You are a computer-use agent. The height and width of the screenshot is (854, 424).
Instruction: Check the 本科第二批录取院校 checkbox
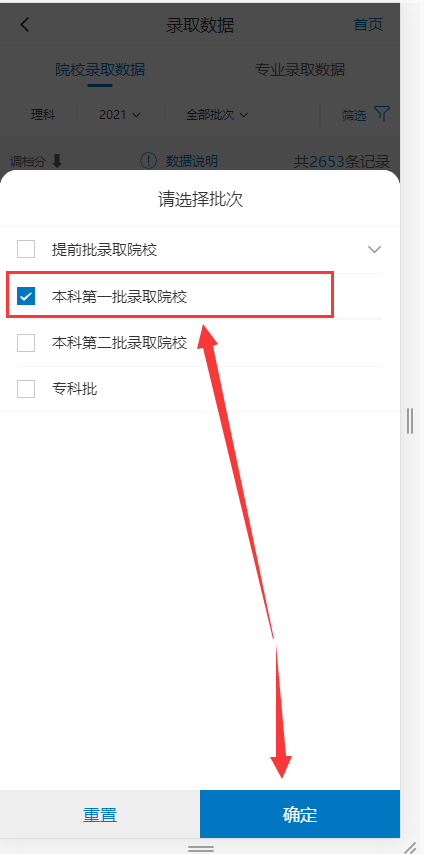(x=26, y=343)
